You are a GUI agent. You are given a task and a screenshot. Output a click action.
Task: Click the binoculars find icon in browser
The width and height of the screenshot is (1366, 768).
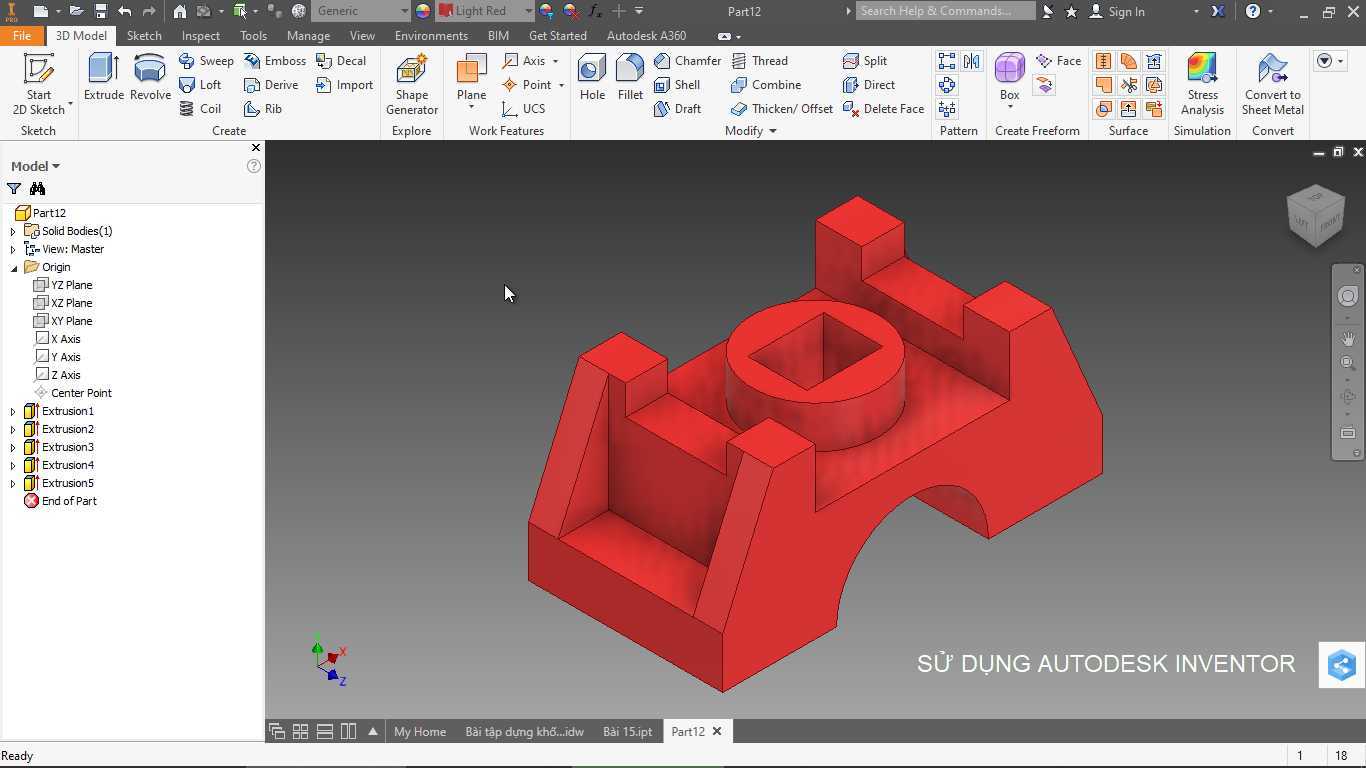tap(38, 189)
